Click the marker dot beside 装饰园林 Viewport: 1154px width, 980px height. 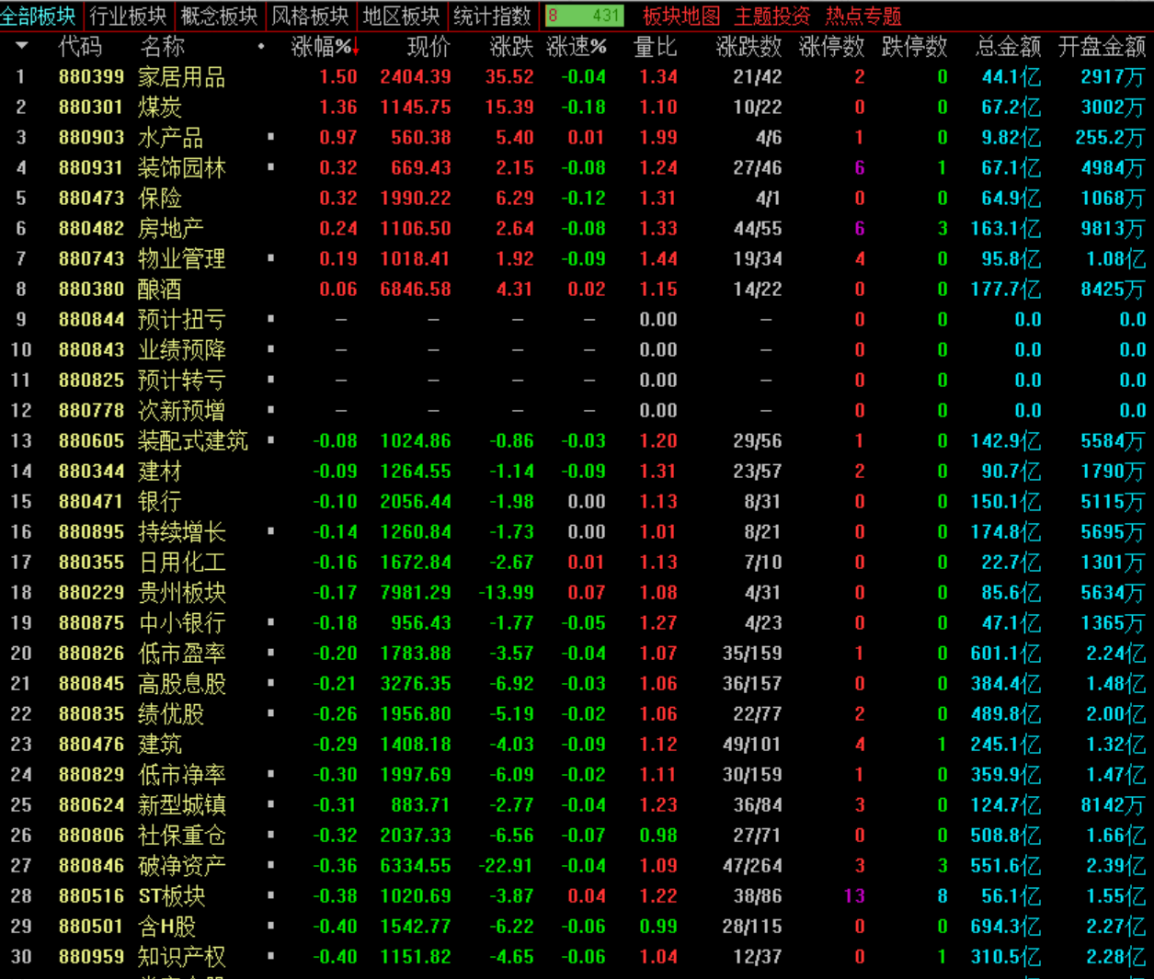[271, 167]
